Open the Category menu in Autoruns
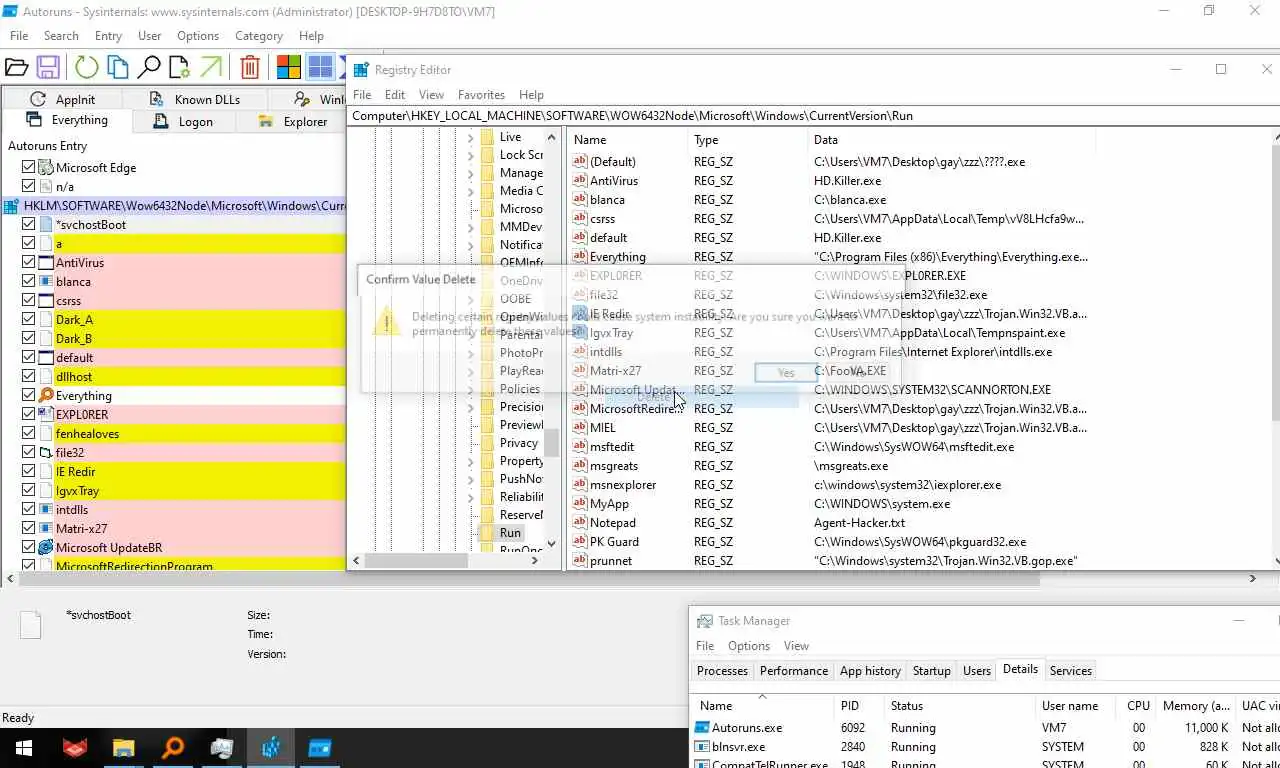1280x768 pixels. click(x=258, y=36)
